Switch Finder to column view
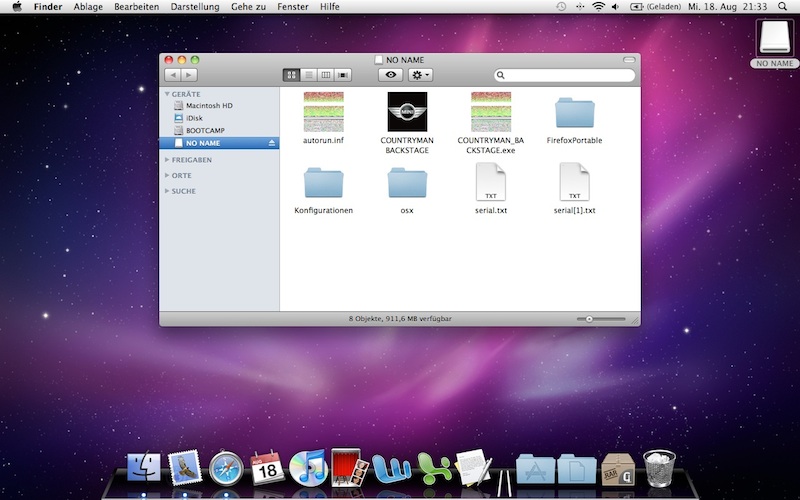 coord(326,75)
